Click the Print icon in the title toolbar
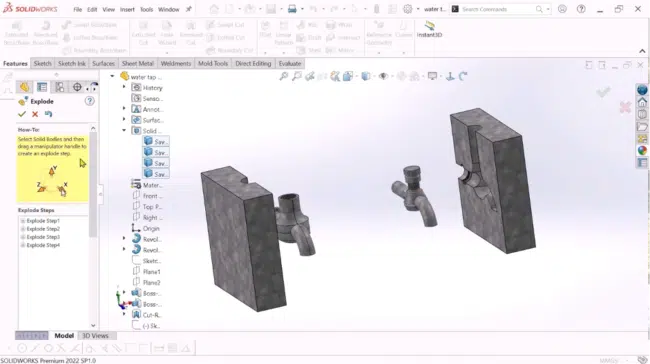650x364 pixels. (x=292, y=9)
